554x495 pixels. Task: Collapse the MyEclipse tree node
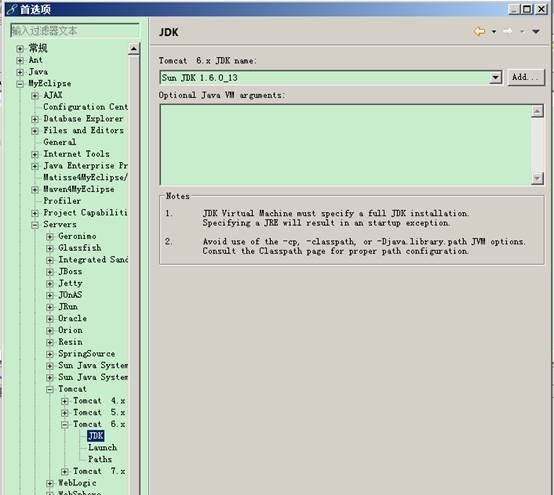tap(20, 84)
